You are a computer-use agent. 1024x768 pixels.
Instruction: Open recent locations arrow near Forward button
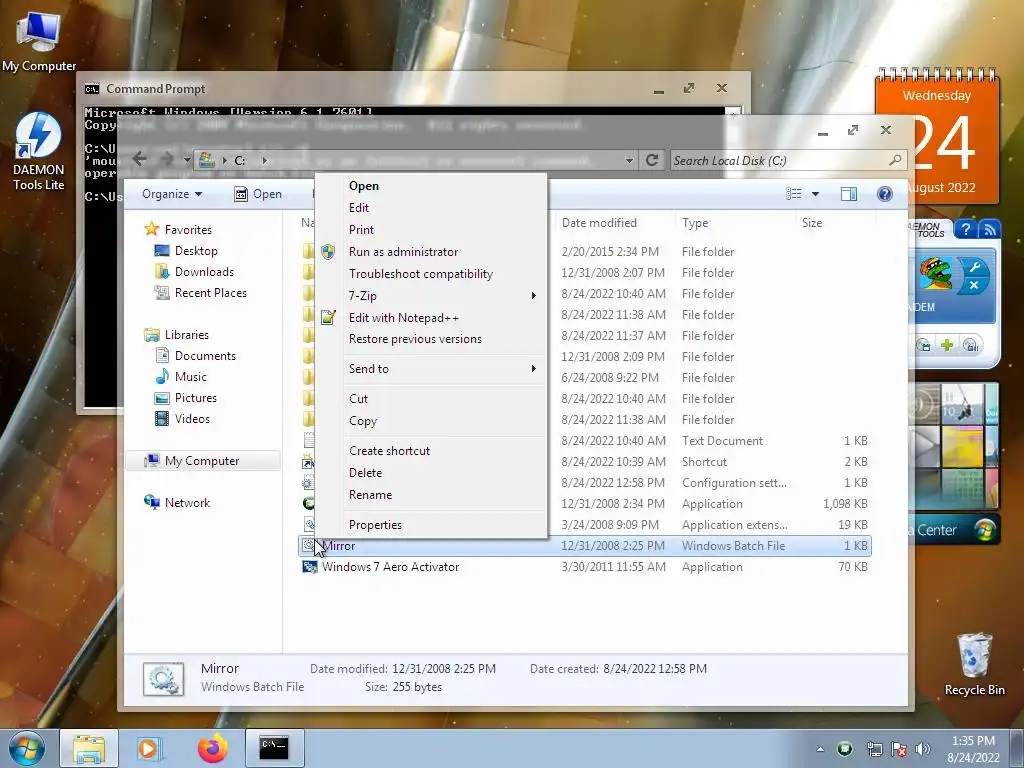(187, 160)
